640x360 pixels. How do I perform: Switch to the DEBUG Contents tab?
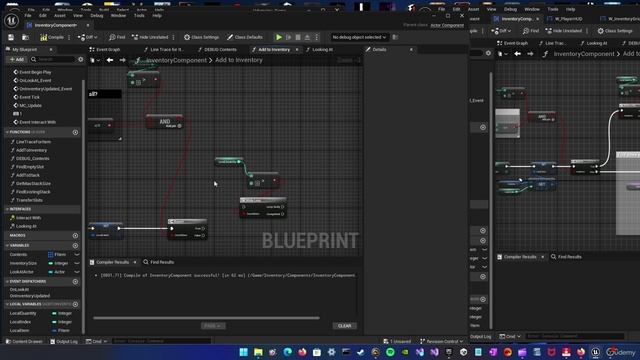217,49
